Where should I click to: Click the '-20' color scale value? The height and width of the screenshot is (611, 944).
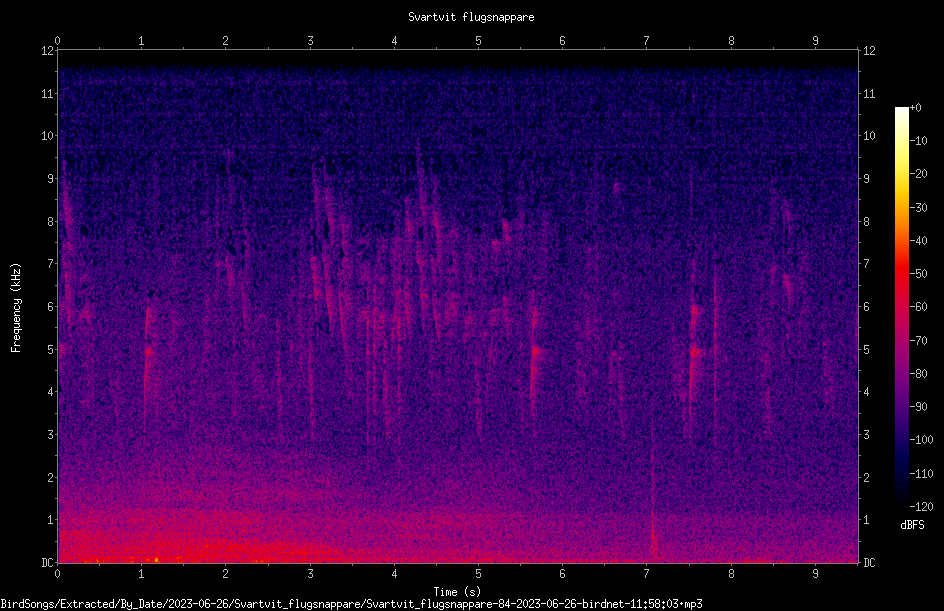[x=919, y=174]
